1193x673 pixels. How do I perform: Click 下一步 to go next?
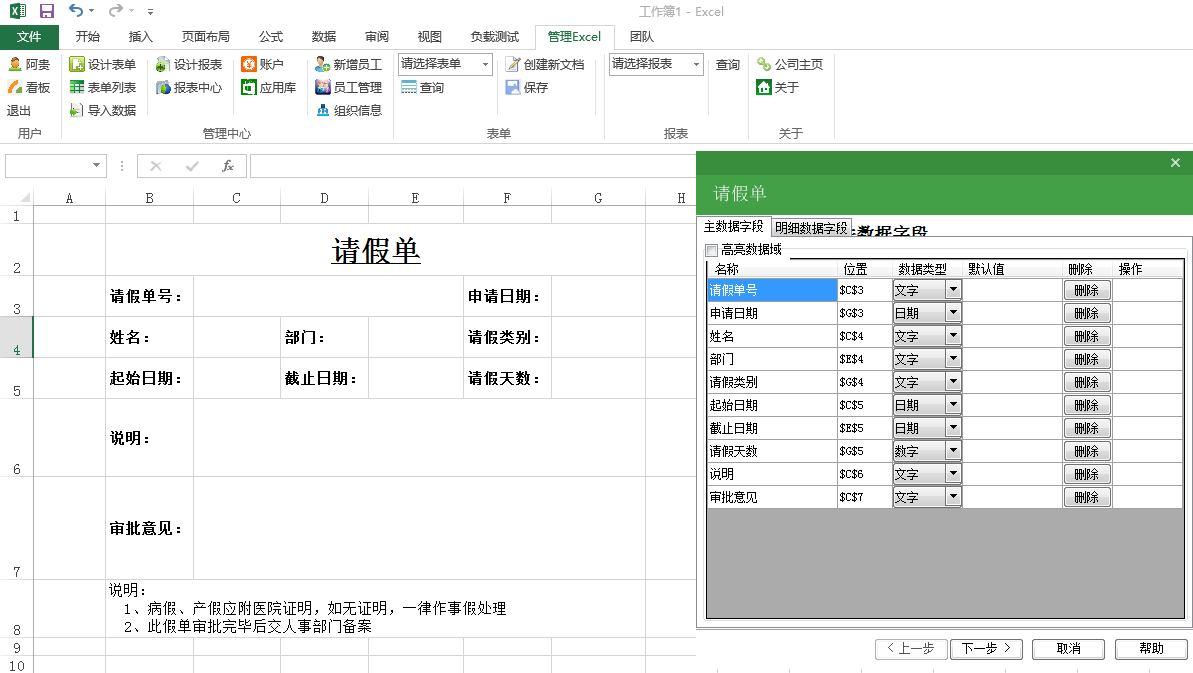point(986,649)
